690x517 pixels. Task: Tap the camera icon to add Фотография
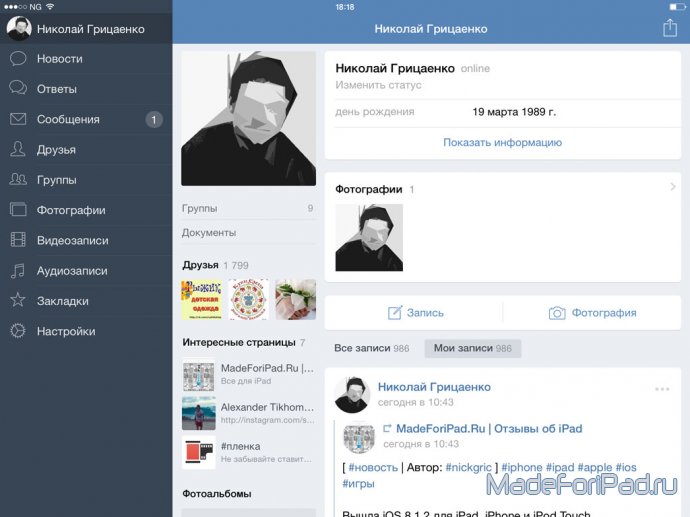pyautogui.click(x=557, y=313)
